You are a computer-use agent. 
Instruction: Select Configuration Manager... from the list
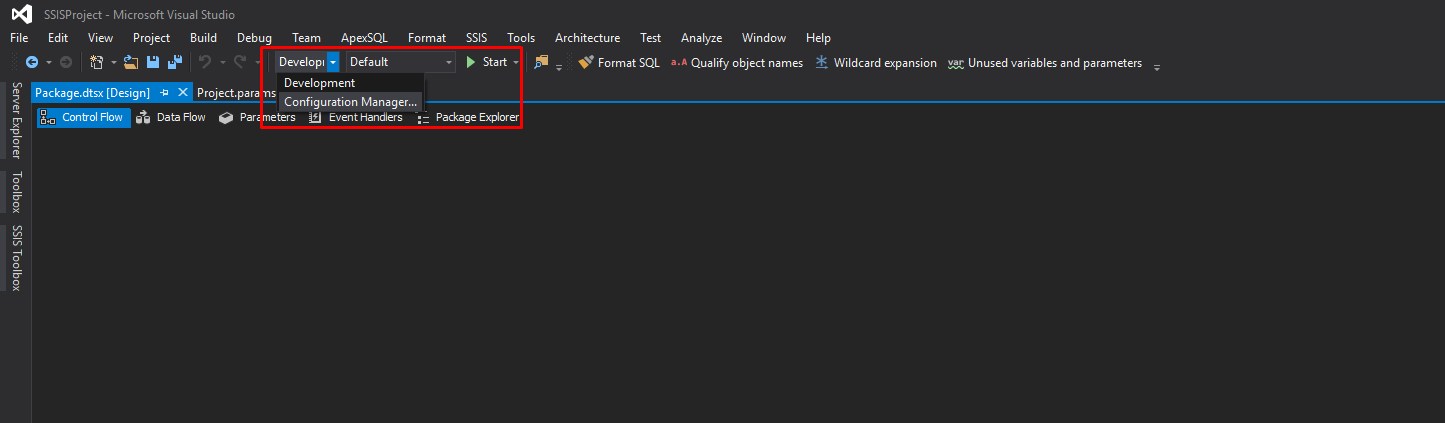point(350,102)
